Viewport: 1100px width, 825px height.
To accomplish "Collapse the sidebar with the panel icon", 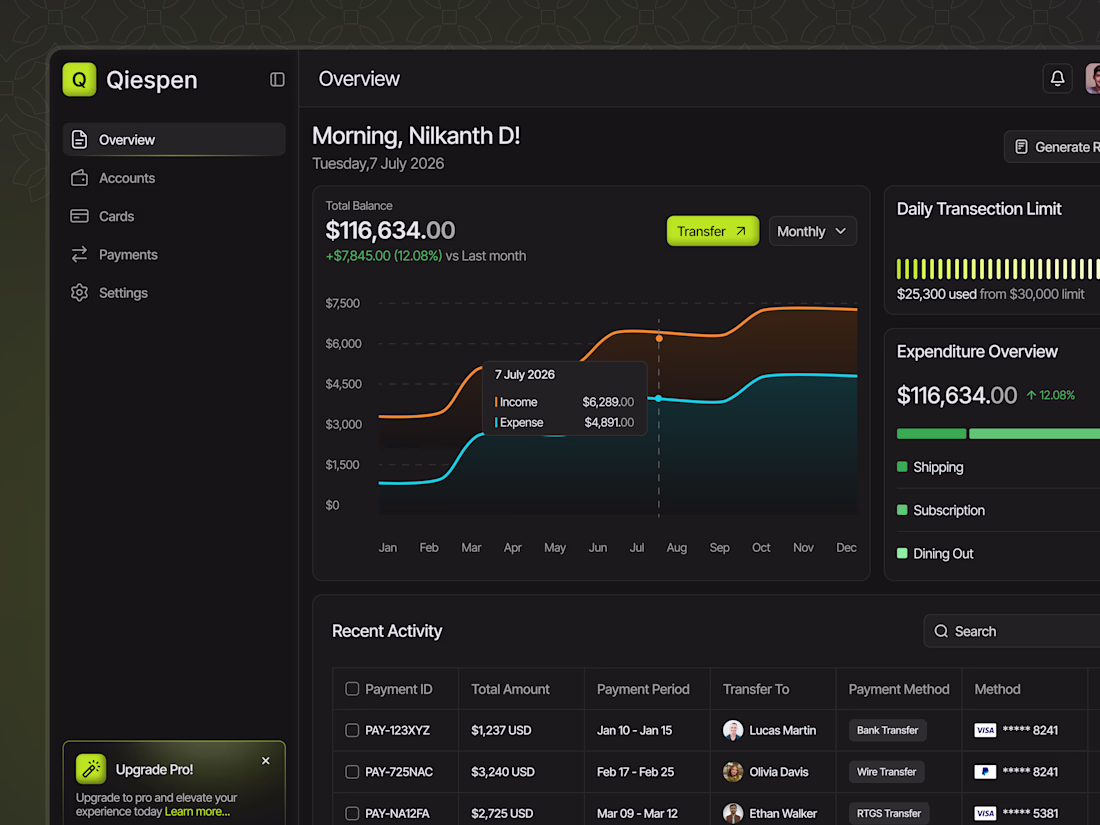I will click(277, 79).
